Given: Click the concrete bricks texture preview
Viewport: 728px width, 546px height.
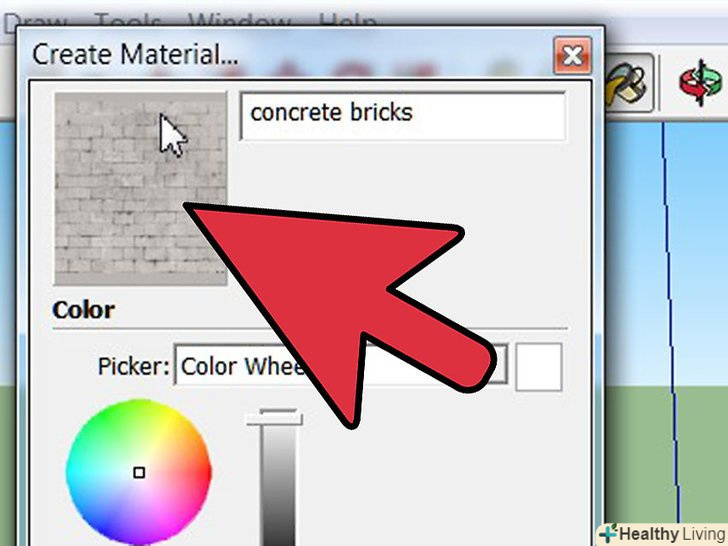Looking at the screenshot, I should 141,188.
